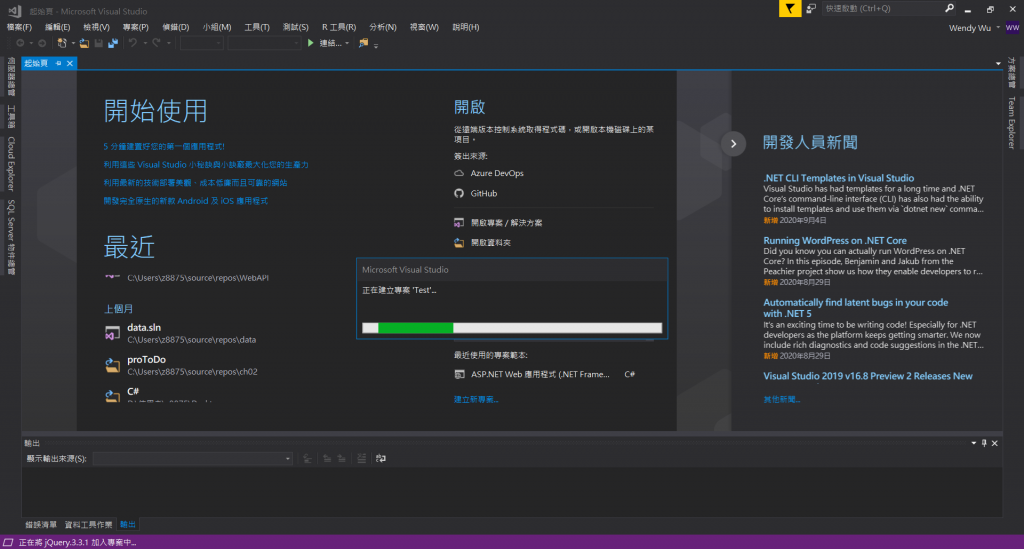Click the Visual Studio logo in the title bar

tap(14, 10)
